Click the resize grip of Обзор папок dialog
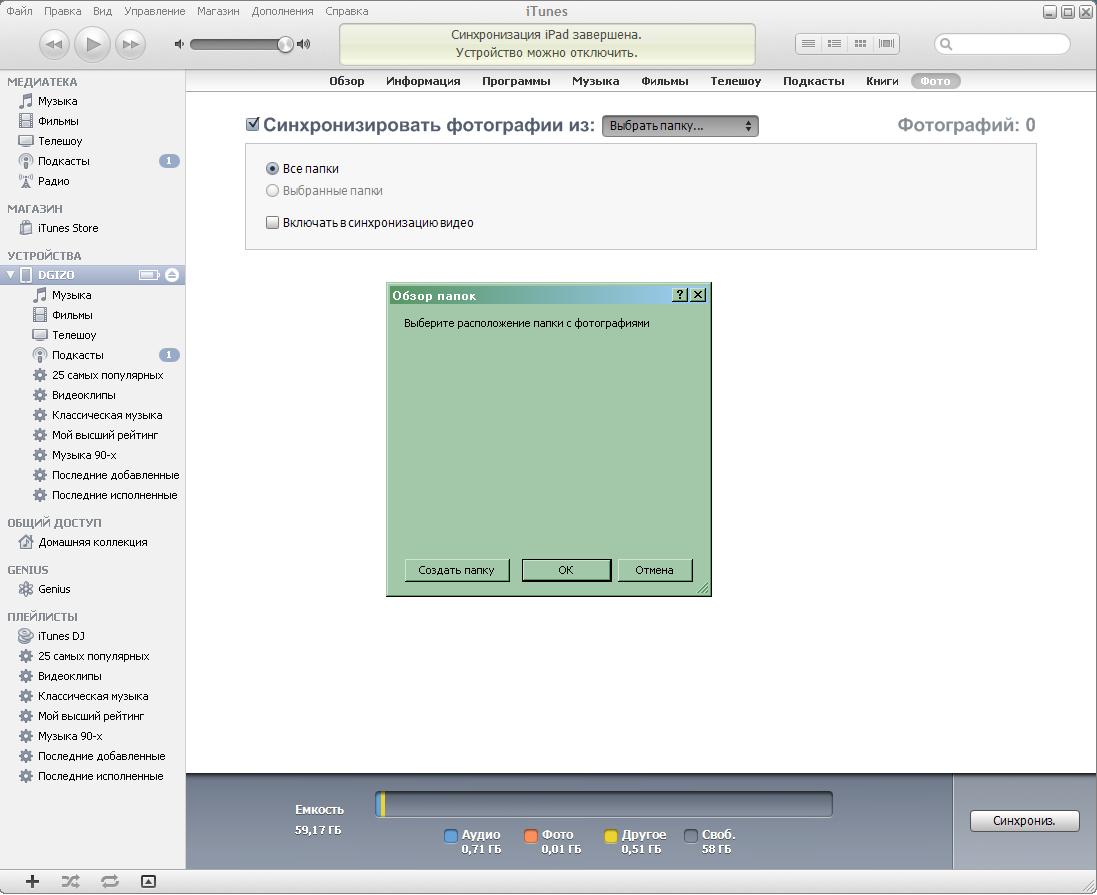This screenshot has height=895, width=1097. click(x=702, y=588)
